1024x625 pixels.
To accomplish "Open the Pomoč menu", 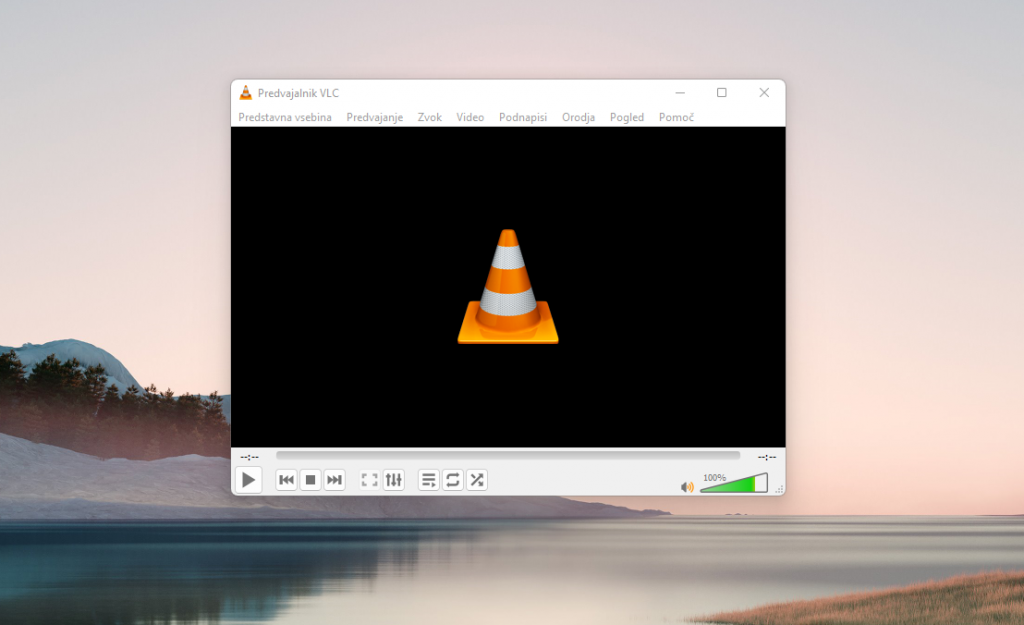I will pyautogui.click(x=676, y=117).
